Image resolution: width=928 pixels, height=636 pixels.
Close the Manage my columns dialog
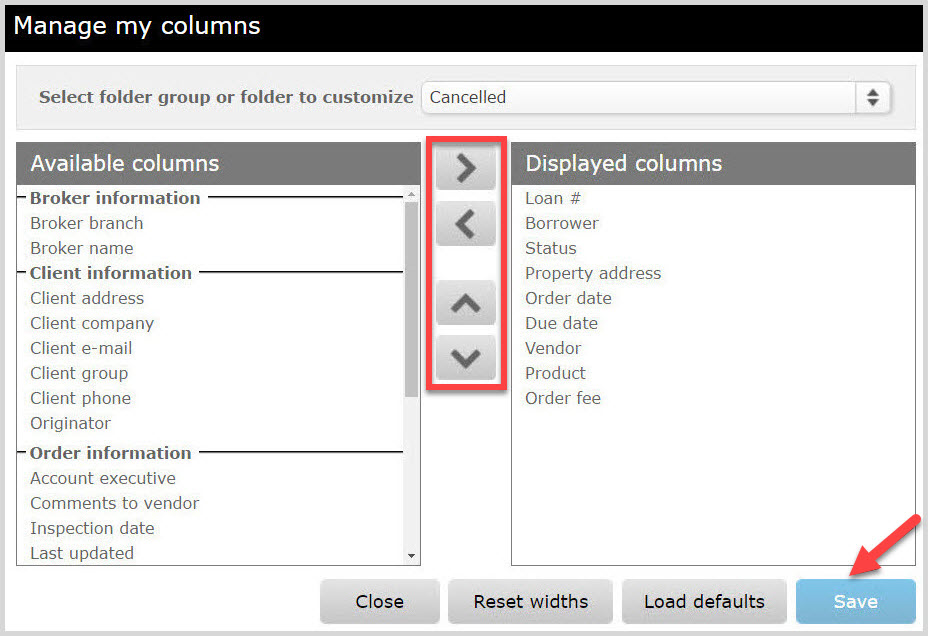pos(379,601)
